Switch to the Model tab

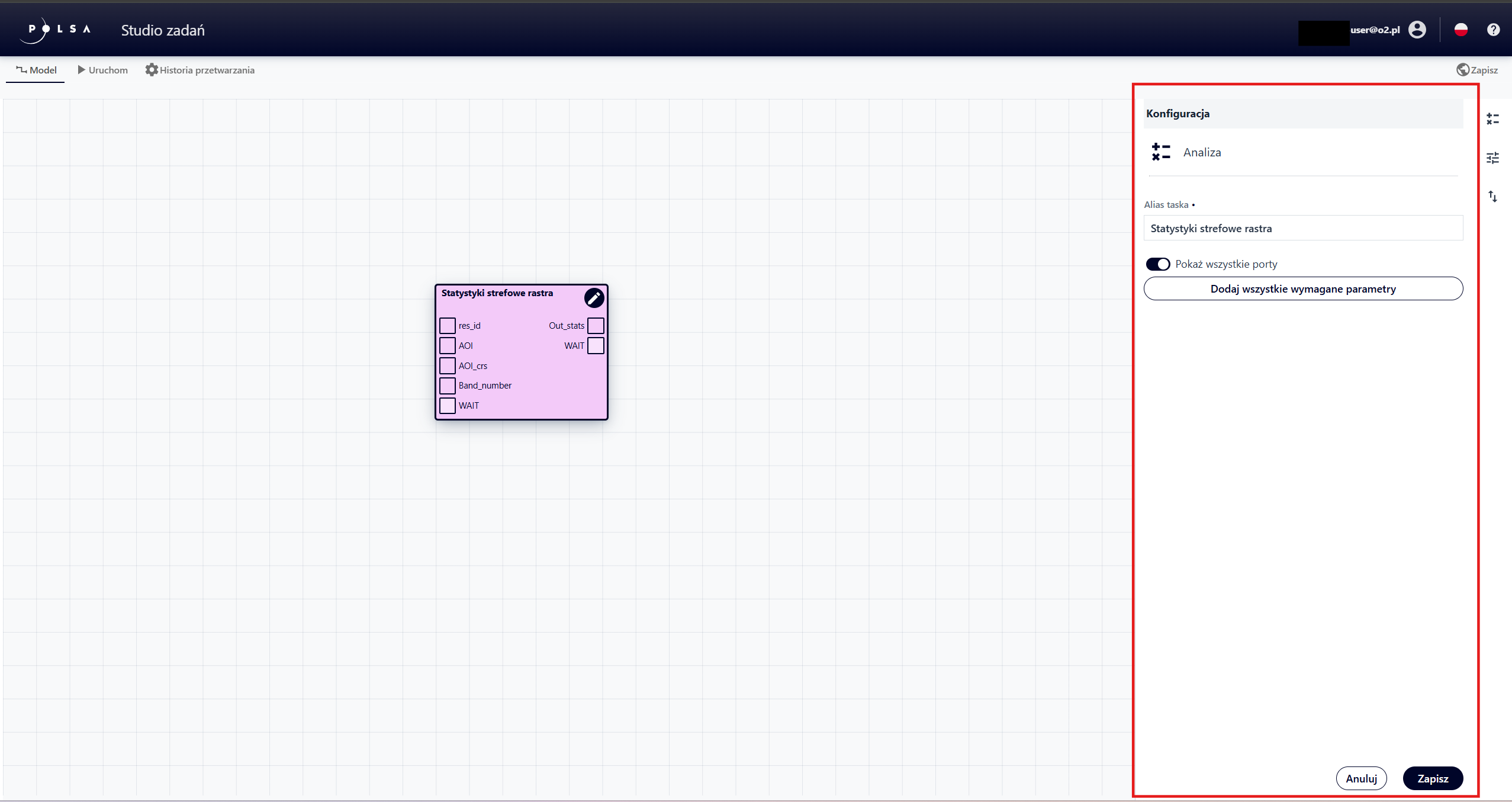[36, 70]
